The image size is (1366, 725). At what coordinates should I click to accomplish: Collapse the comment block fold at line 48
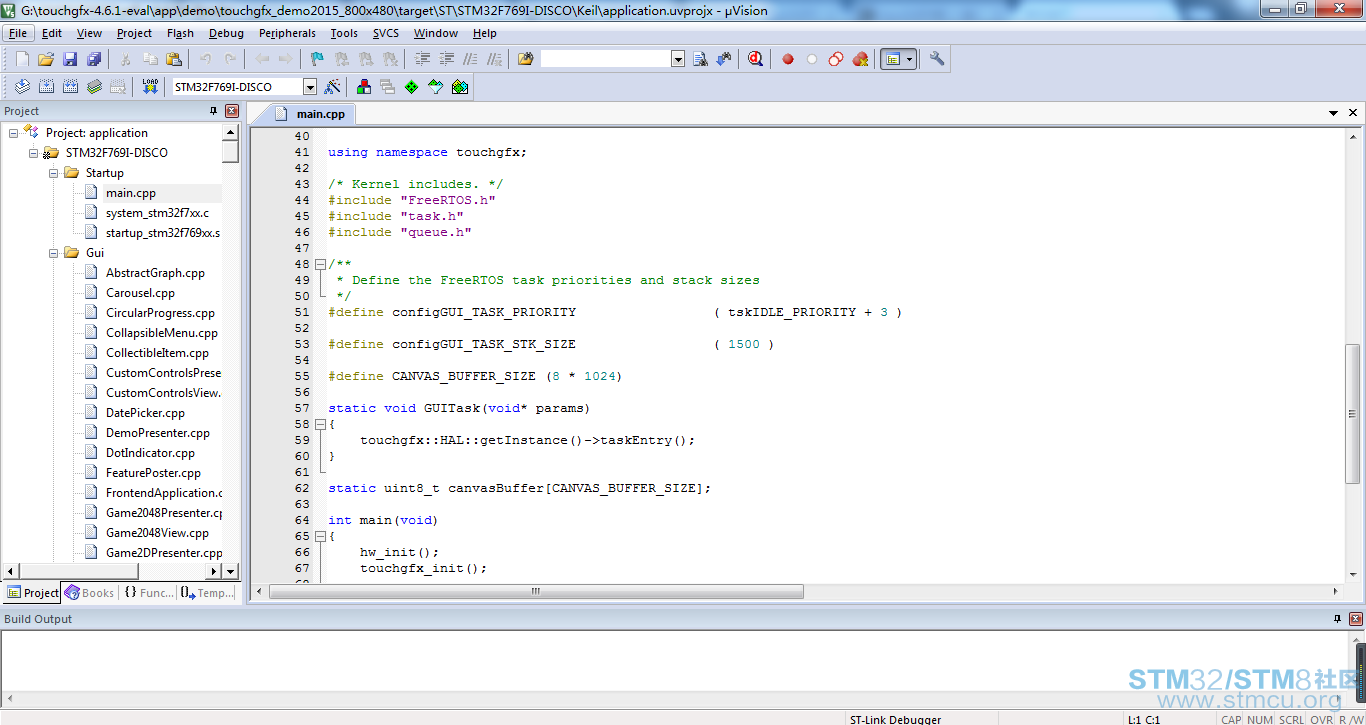[x=320, y=264]
